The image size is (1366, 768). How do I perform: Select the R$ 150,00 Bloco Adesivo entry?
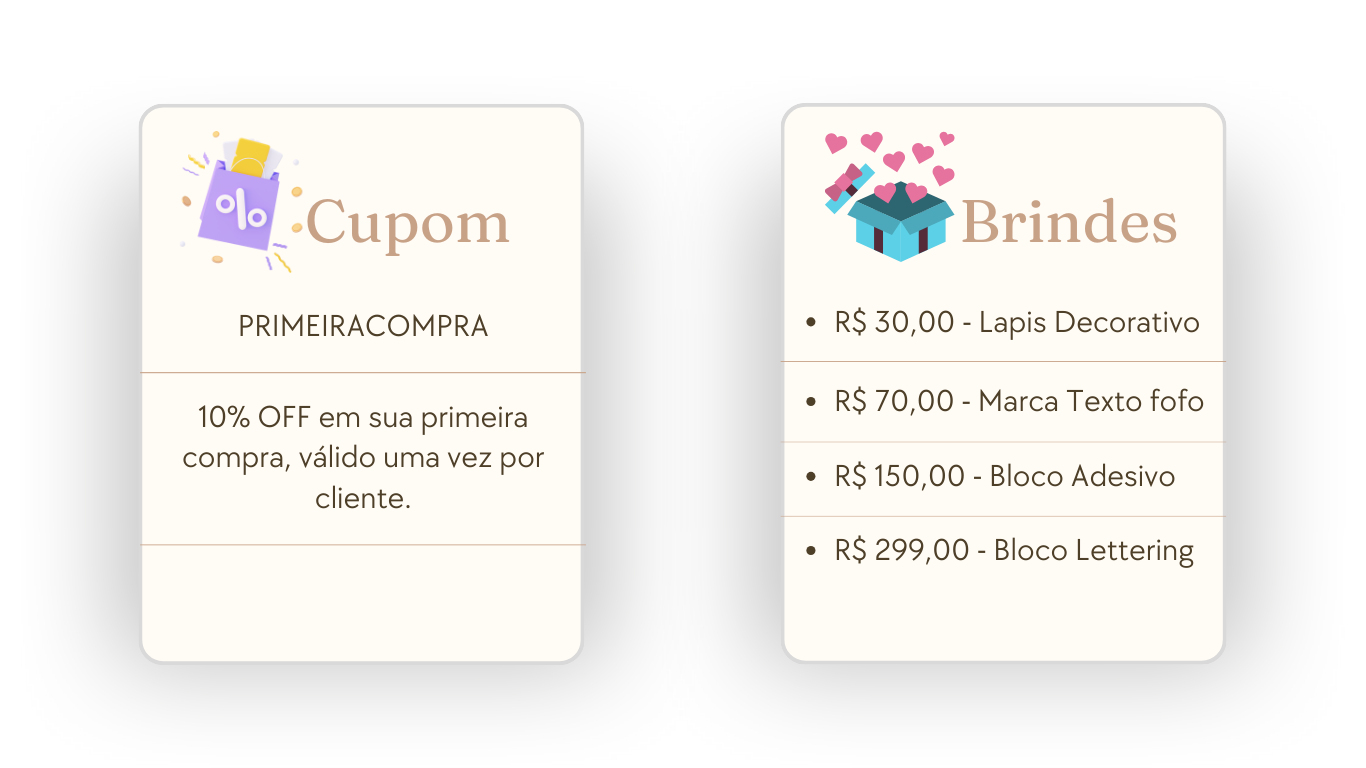pyautogui.click(x=1005, y=476)
